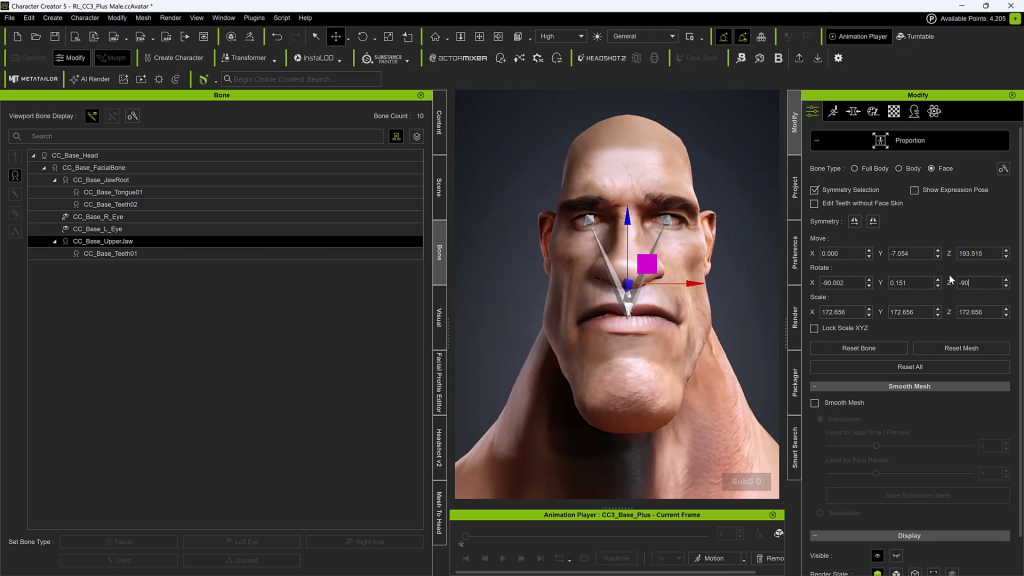Click the Undo arrow icon
Image resolution: width=1024 pixels, height=576 pixels.
pyautogui.click(x=277, y=37)
